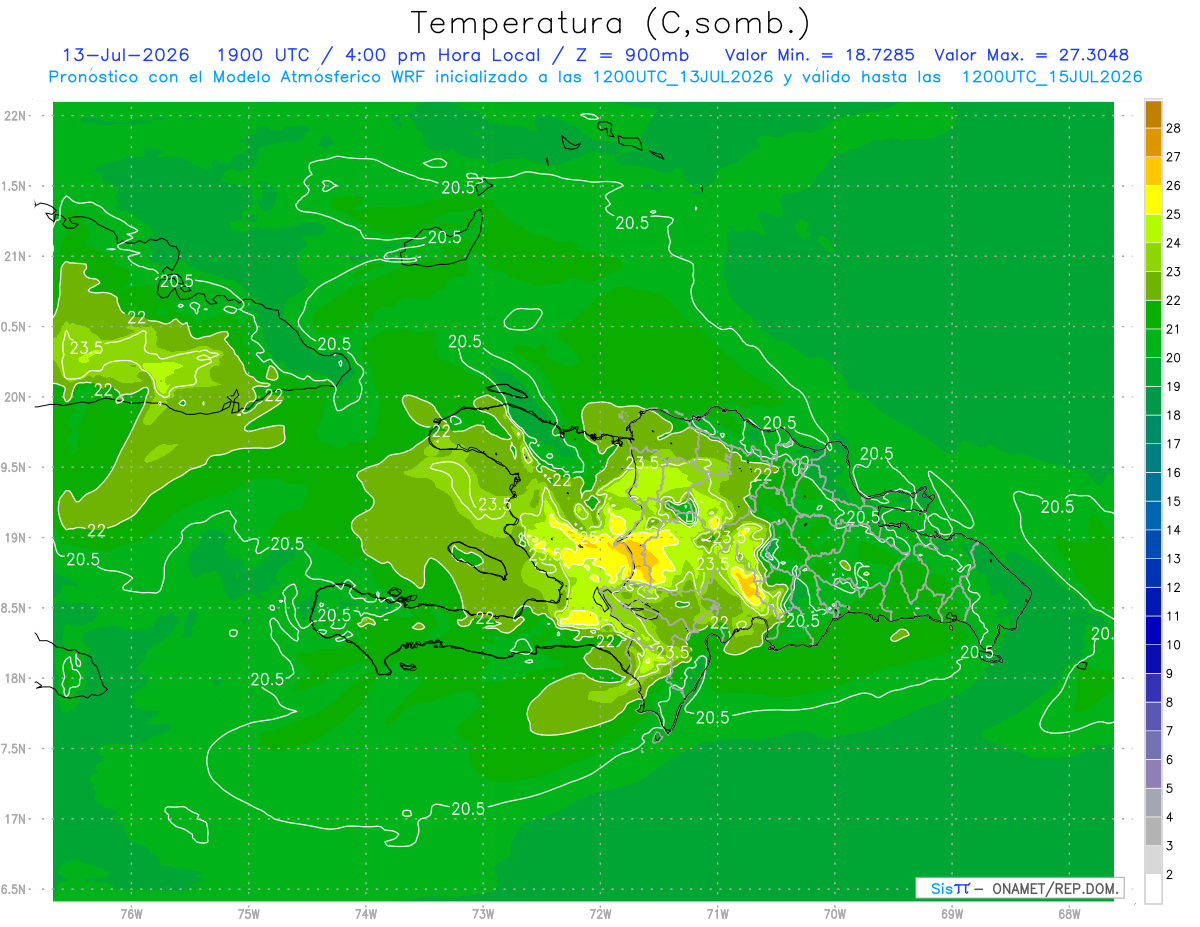The height and width of the screenshot is (927, 1200).
Task: Click the '2' label on the color scale
Action: 1171,874
